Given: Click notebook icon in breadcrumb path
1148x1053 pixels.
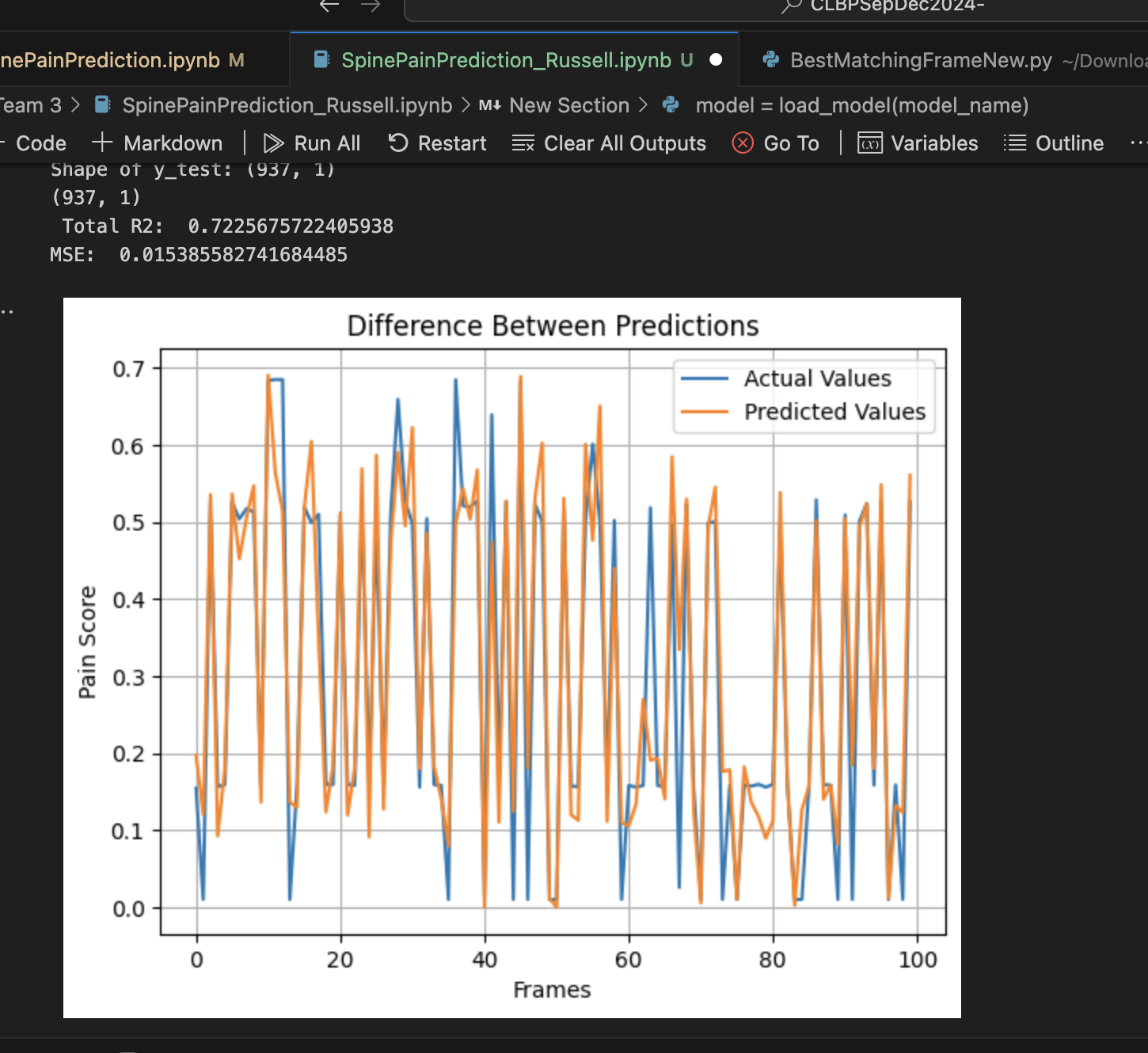Looking at the screenshot, I should (102, 105).
